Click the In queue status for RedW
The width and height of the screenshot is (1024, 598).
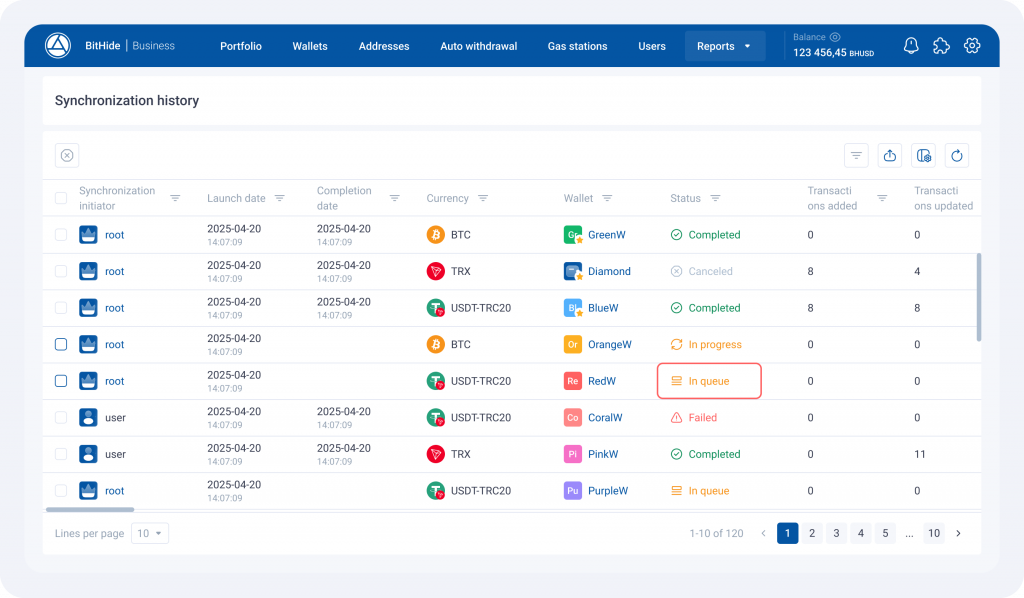709,381
